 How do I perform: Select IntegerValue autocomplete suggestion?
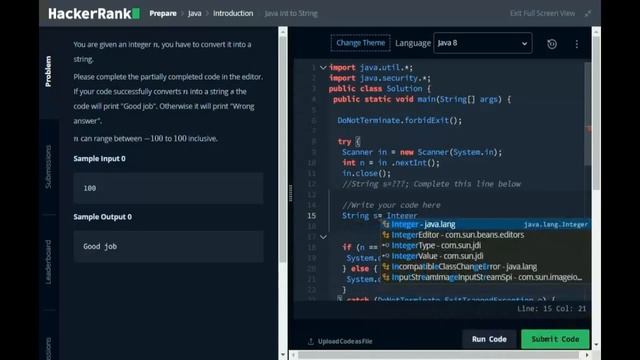coord(485,256)
